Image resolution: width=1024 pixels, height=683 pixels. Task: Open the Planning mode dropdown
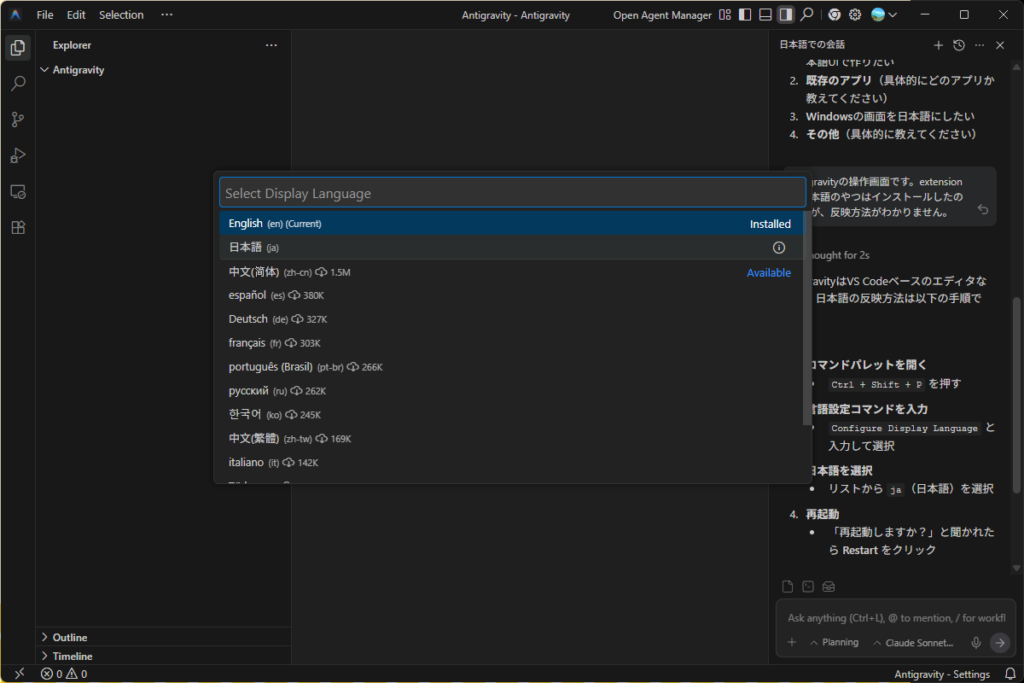click(x=834, y=643)
